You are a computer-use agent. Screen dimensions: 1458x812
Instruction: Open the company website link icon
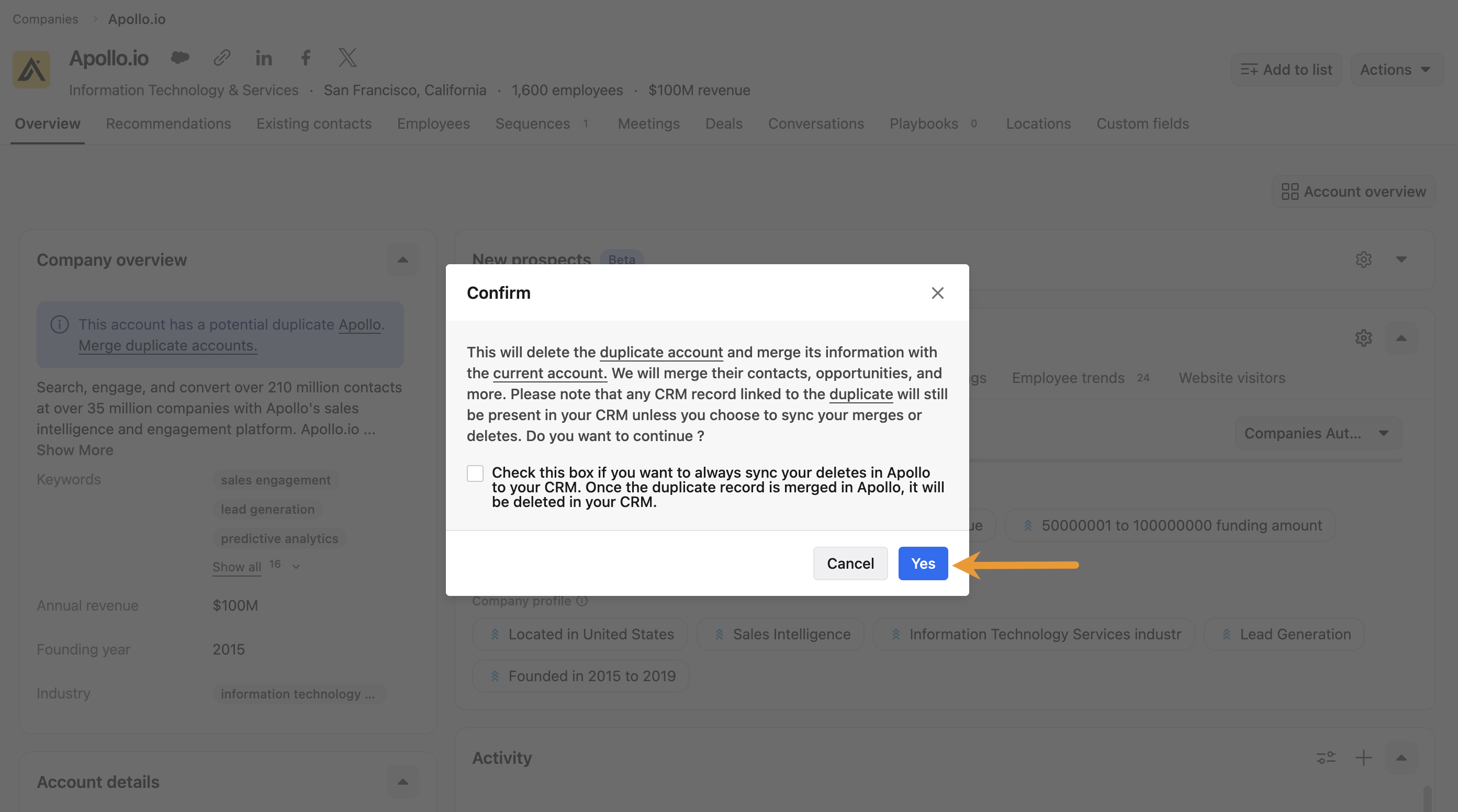[222, 58]
